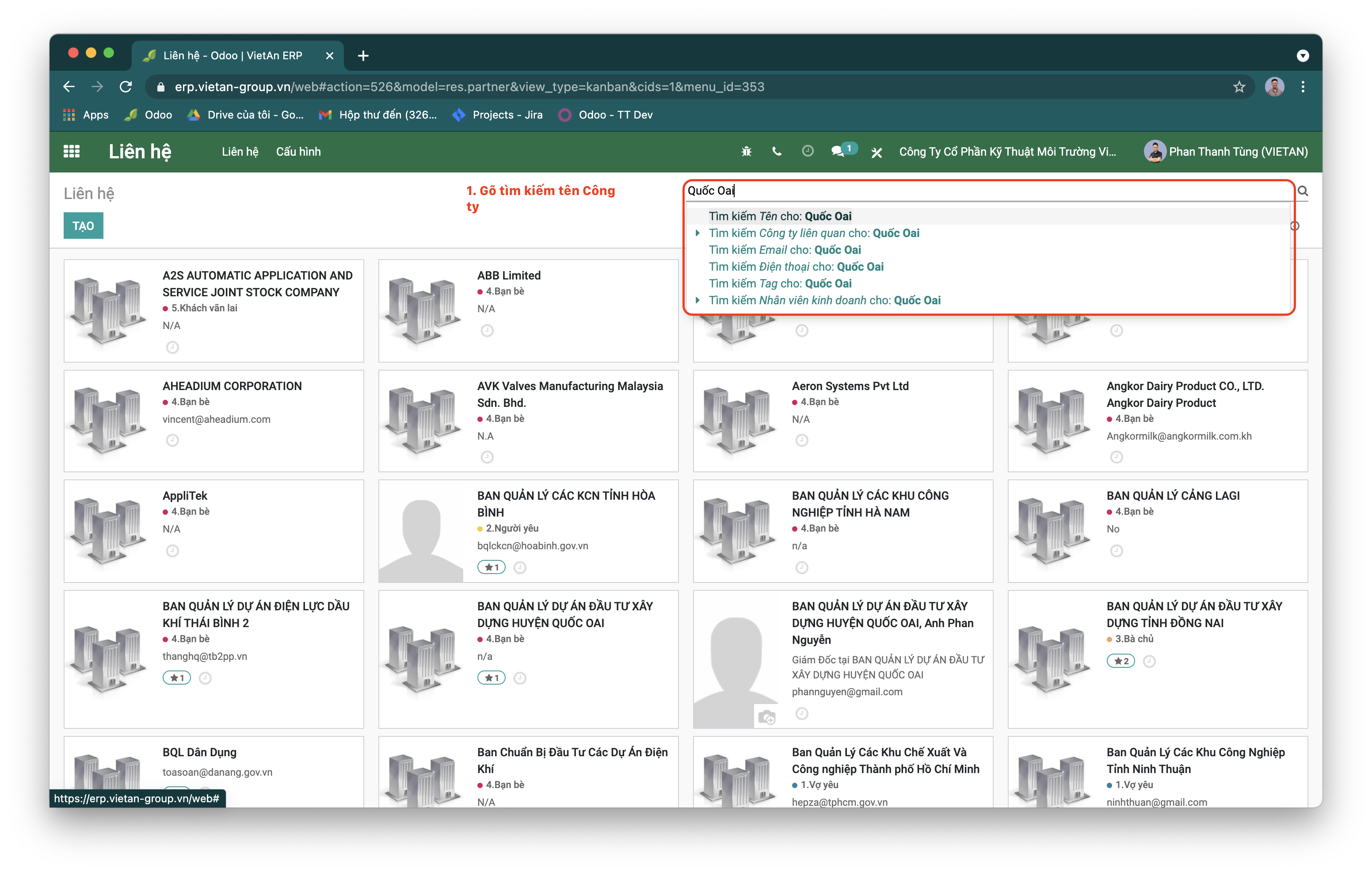Open the phone VoIP icon
Image resolution: width=1372 pixels, height=873 pixels.
pyautogui.click(x=777, y=151)
